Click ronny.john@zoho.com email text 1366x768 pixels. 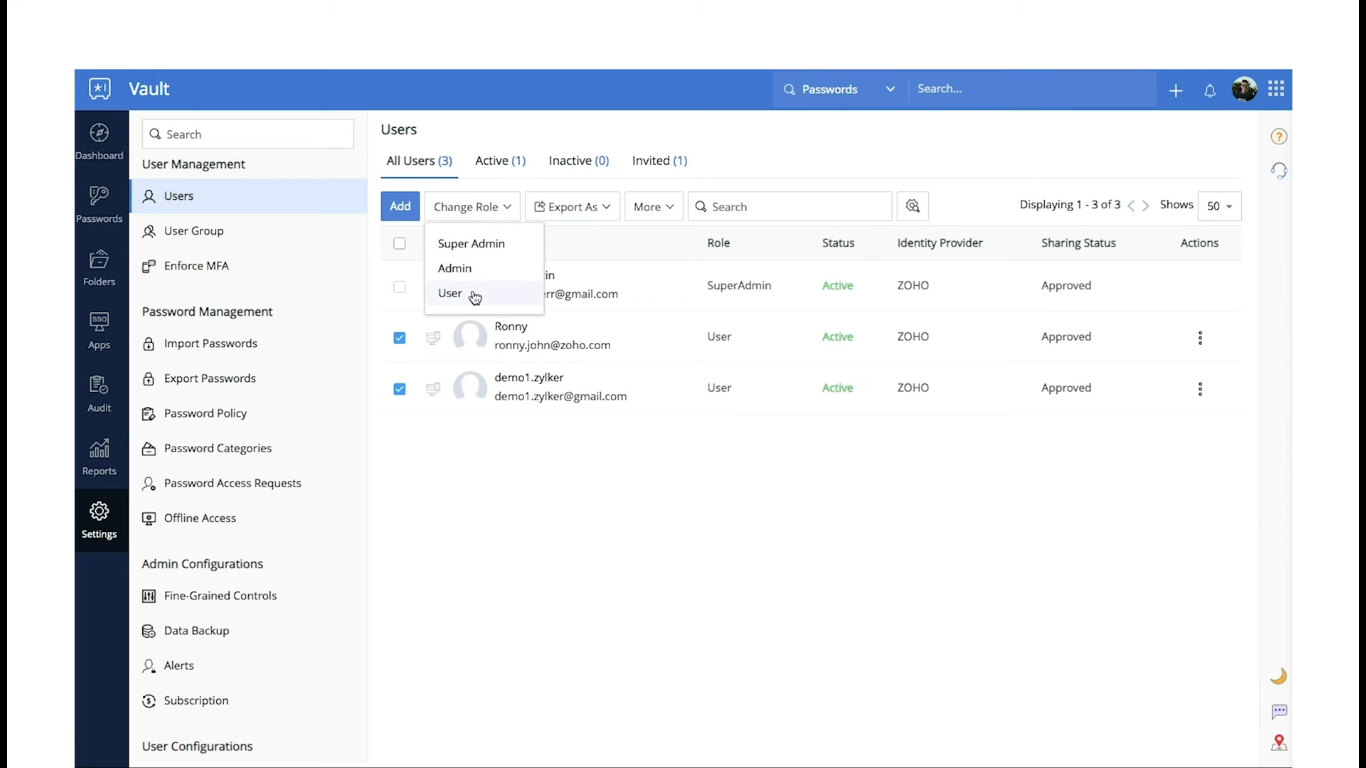point(552,345)
